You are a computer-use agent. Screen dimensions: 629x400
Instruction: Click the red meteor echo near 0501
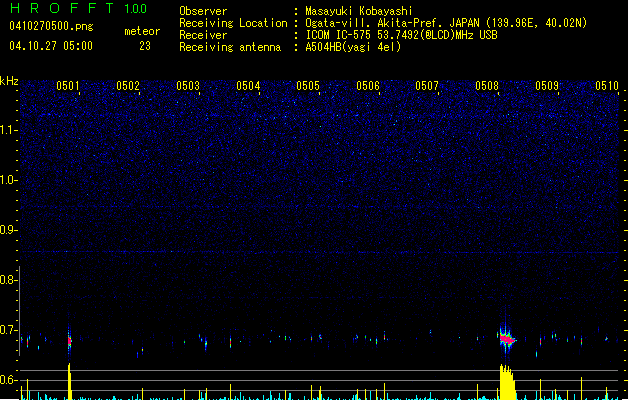point(69,341)
